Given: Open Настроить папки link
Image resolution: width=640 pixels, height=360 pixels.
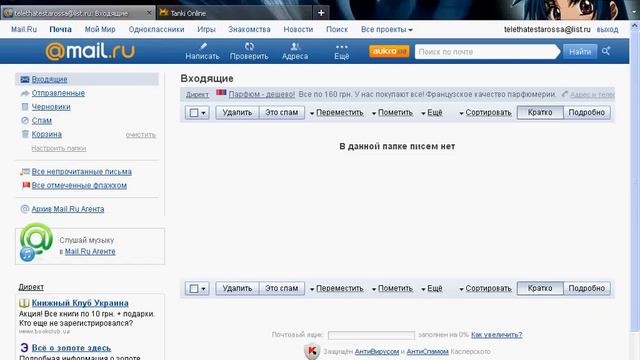Looking at the screenshot, I should pyautogui.click(x=59, y=148).
